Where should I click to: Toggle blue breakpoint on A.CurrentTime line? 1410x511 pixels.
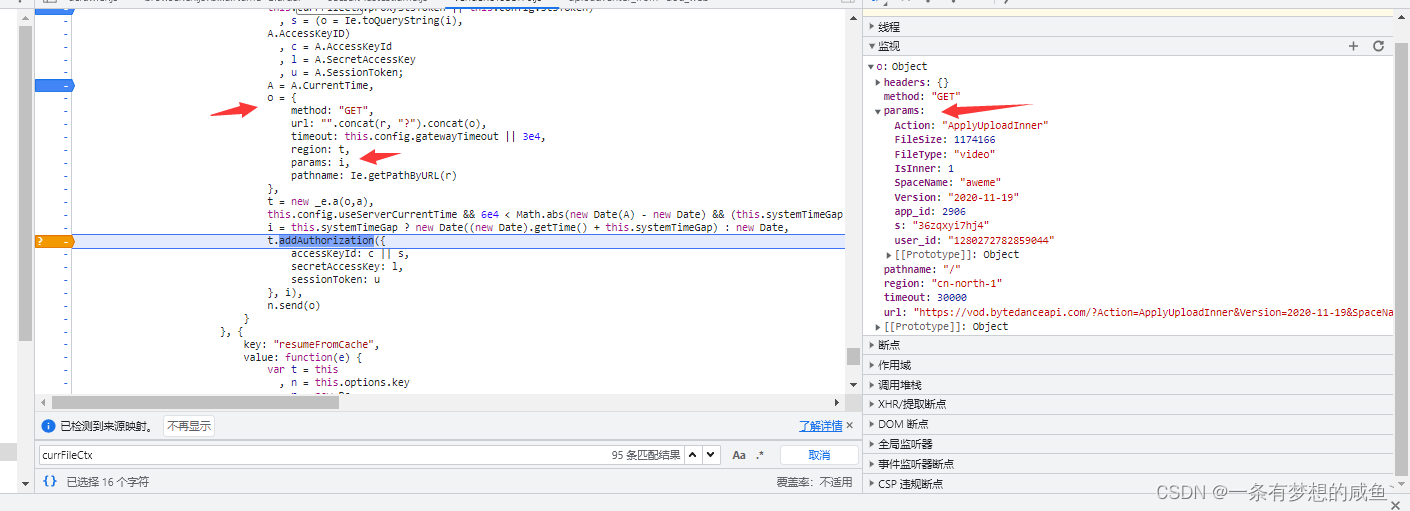click(x=54, y=85)
